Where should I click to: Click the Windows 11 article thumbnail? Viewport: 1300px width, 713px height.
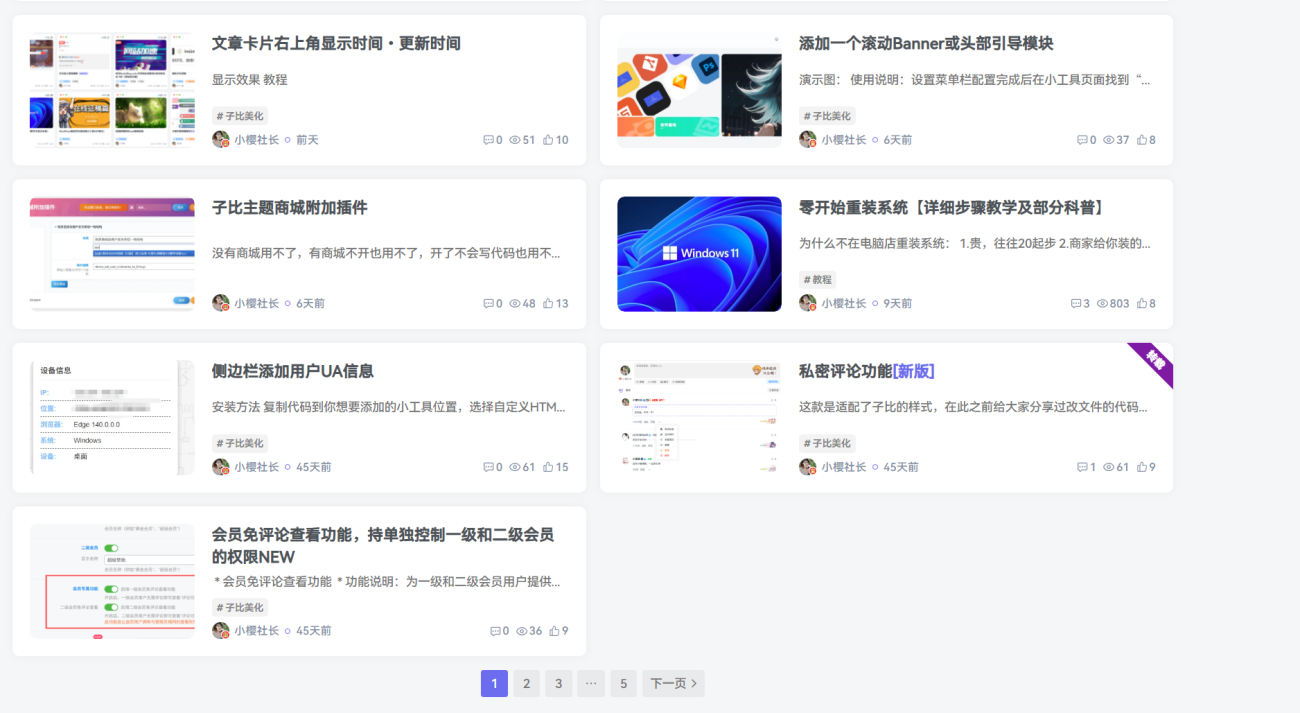[x=699, y=254]
